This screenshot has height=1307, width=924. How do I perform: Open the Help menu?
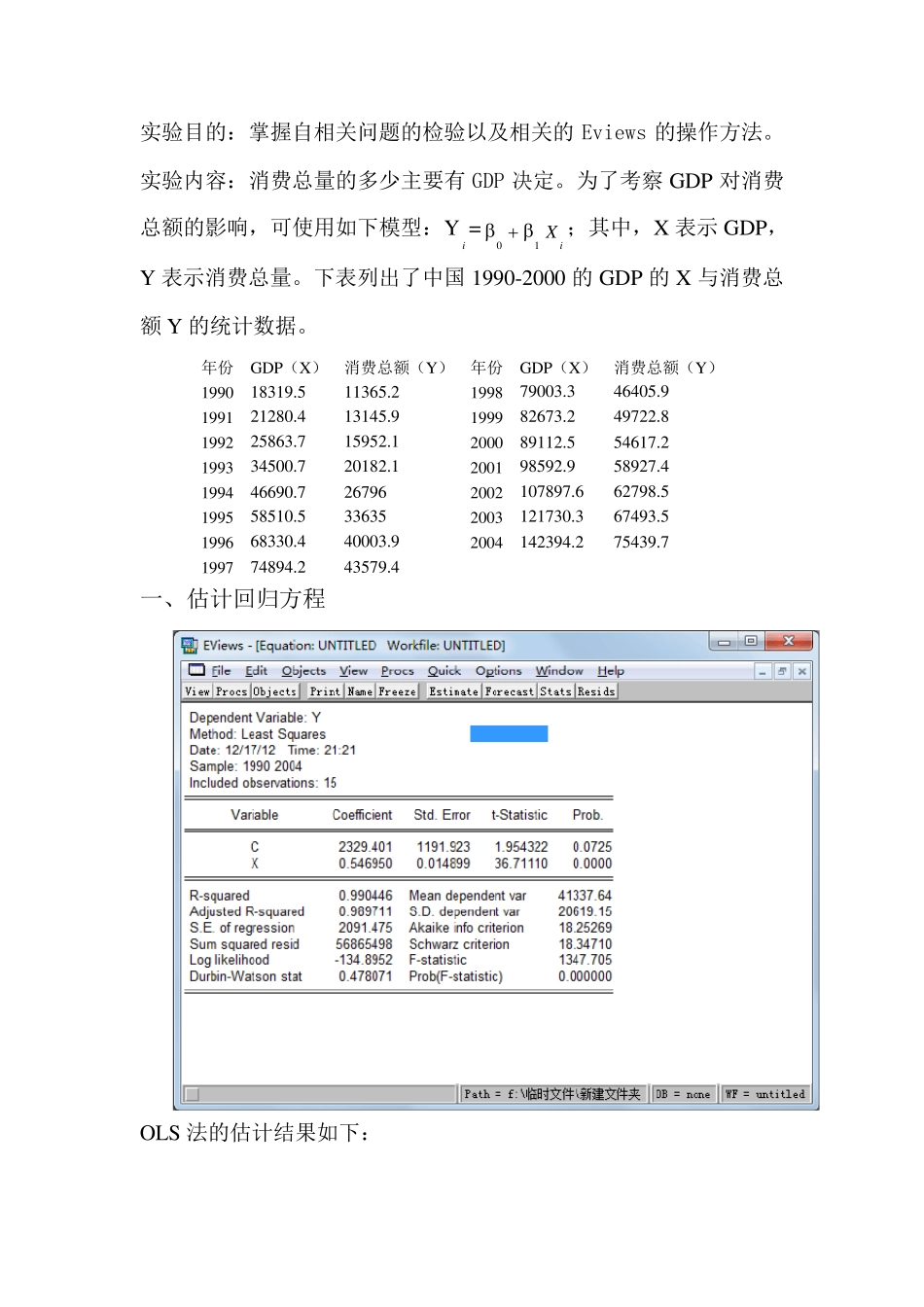pyautogui.click(x=611, y=671)
